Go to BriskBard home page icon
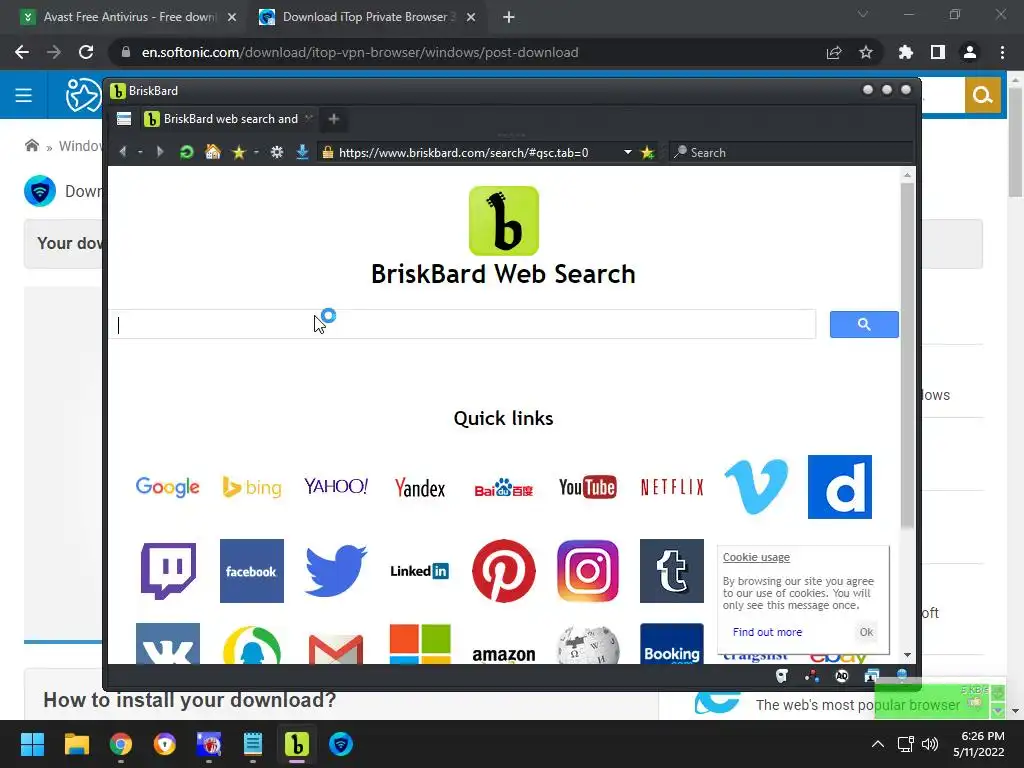This screenshot has width=1024, height=768. coord(213,152)
